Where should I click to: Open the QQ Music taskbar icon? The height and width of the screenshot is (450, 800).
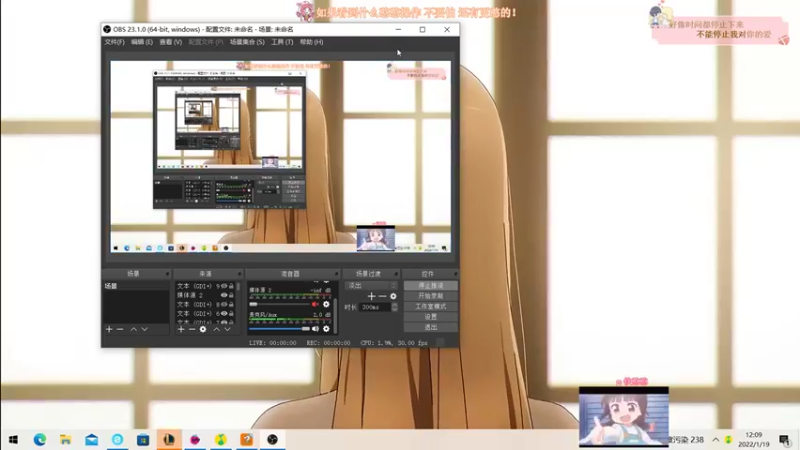tap(221, 439)
